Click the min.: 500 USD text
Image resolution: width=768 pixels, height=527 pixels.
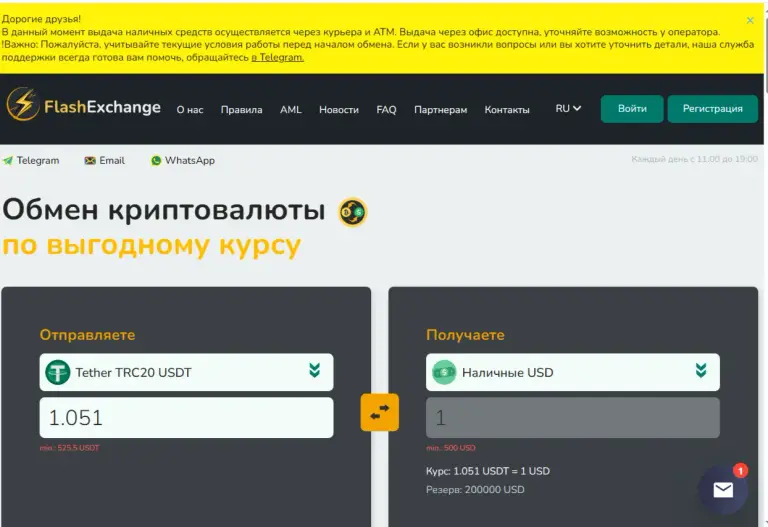click(451, 448)
